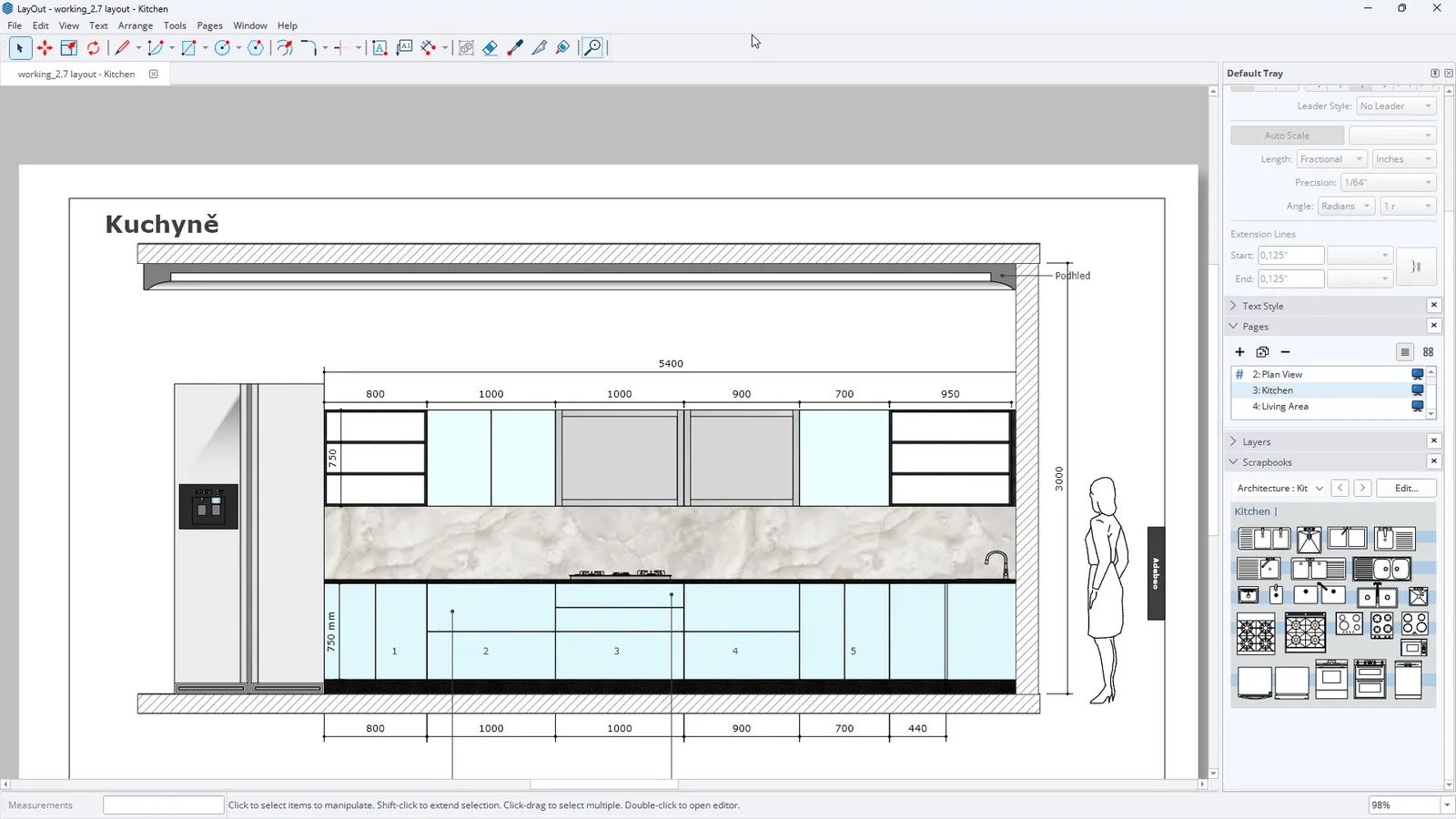Toggle presentation visibility for the Plan View page
The width and height of the screenshot is (1456, 819).
1417,374
